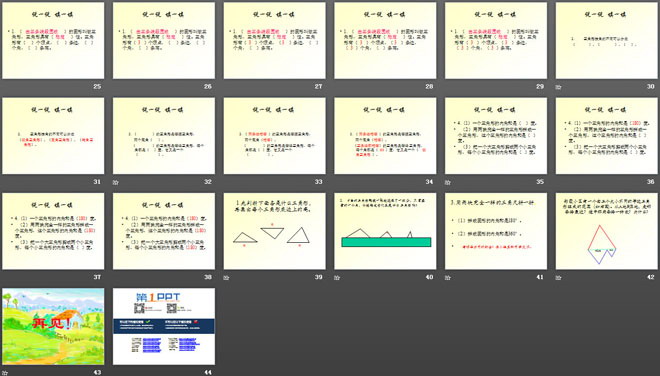
Task: Select slide 37 thumbnail
Action: (x=53, y=231)
